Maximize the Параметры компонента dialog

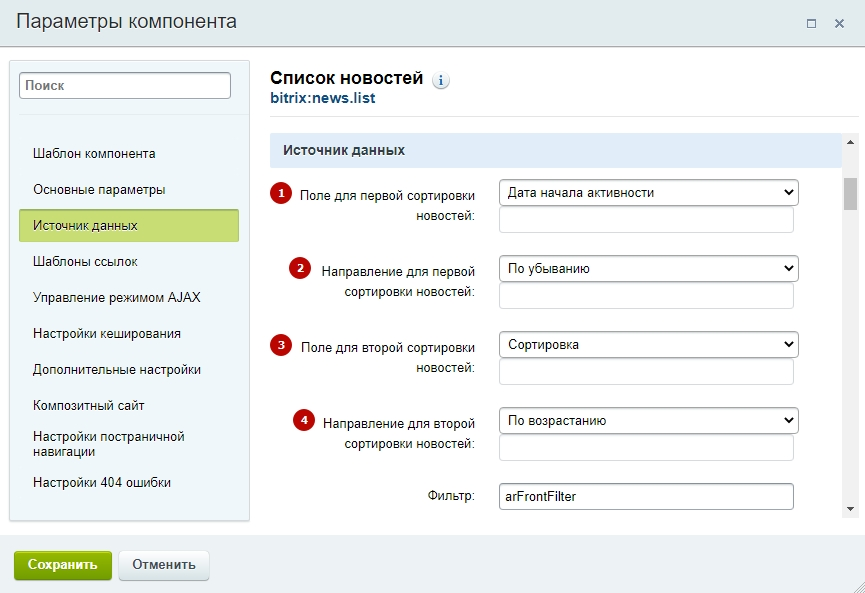(812, 23)
